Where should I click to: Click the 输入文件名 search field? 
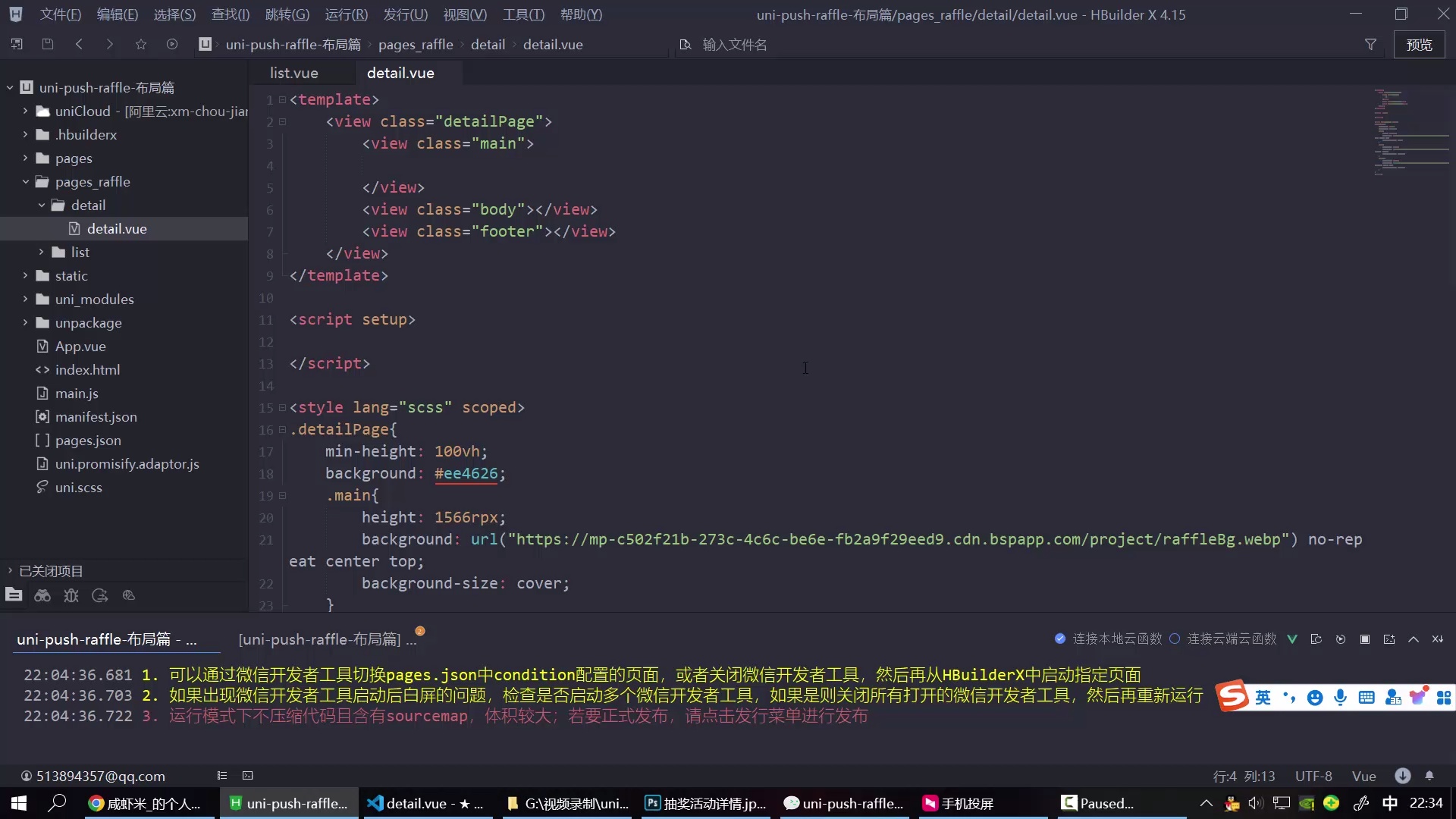coord(734,45)
